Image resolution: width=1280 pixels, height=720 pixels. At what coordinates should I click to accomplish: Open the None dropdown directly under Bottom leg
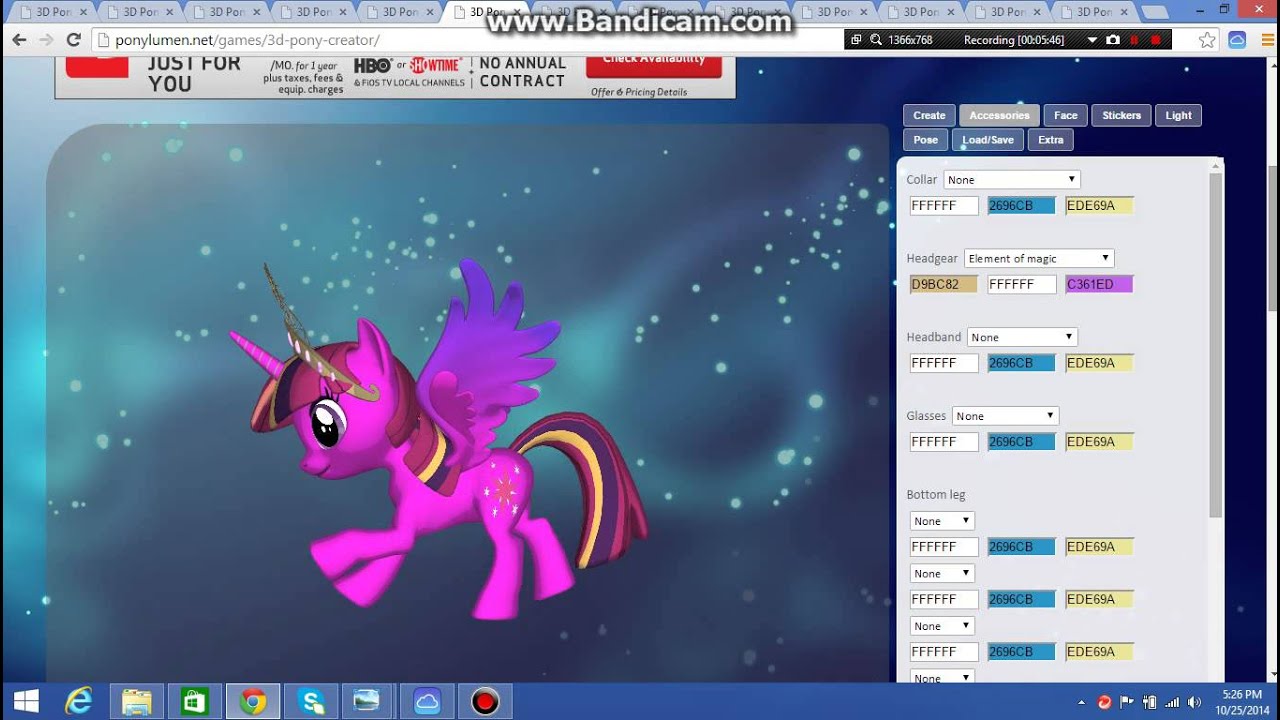[x=942, y=521]
